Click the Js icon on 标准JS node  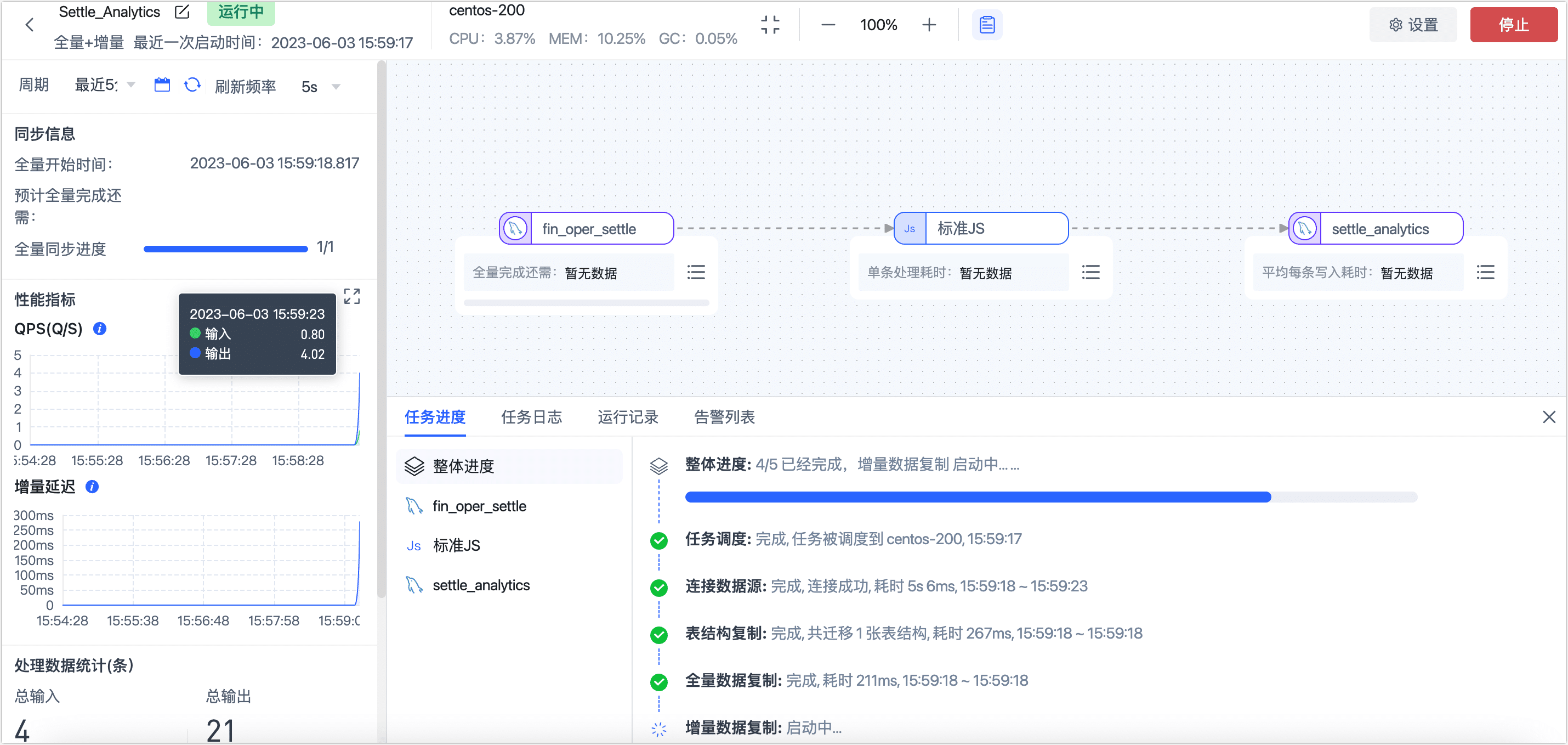[x=910, y=228]
